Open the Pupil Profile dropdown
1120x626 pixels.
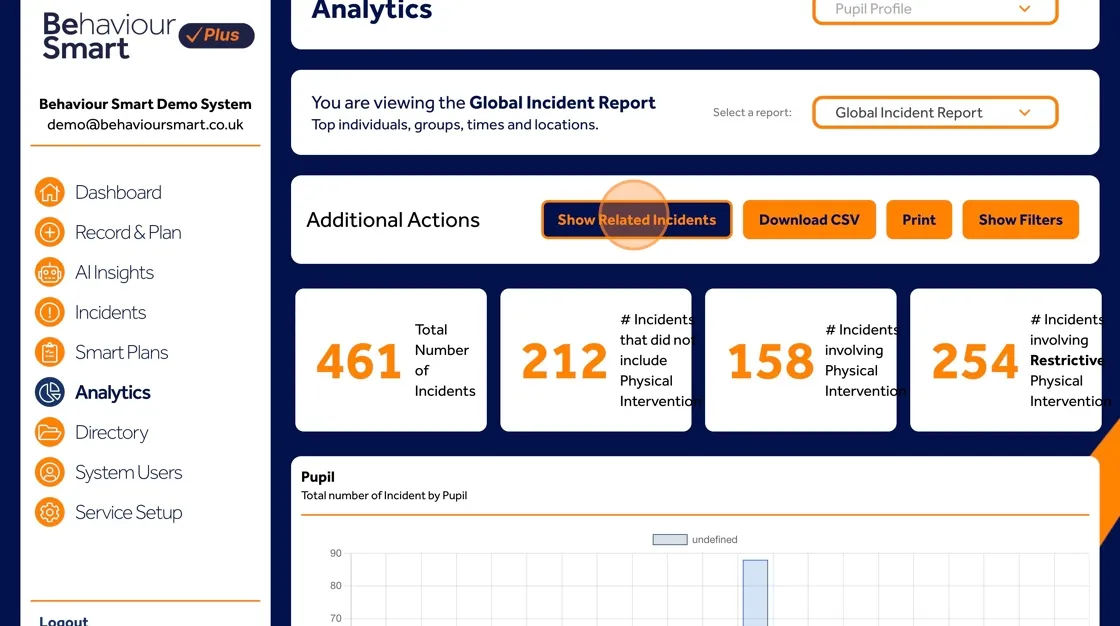point(934,9)
